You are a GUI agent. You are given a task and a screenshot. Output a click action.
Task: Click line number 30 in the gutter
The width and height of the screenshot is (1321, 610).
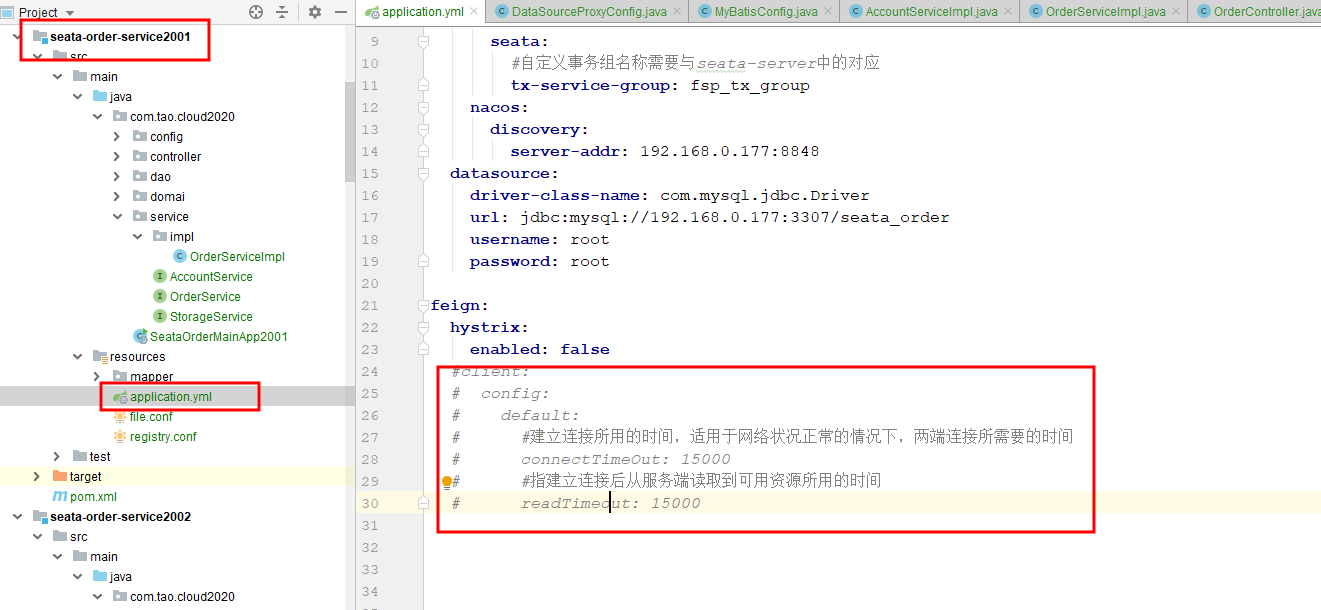coord(370,503)
